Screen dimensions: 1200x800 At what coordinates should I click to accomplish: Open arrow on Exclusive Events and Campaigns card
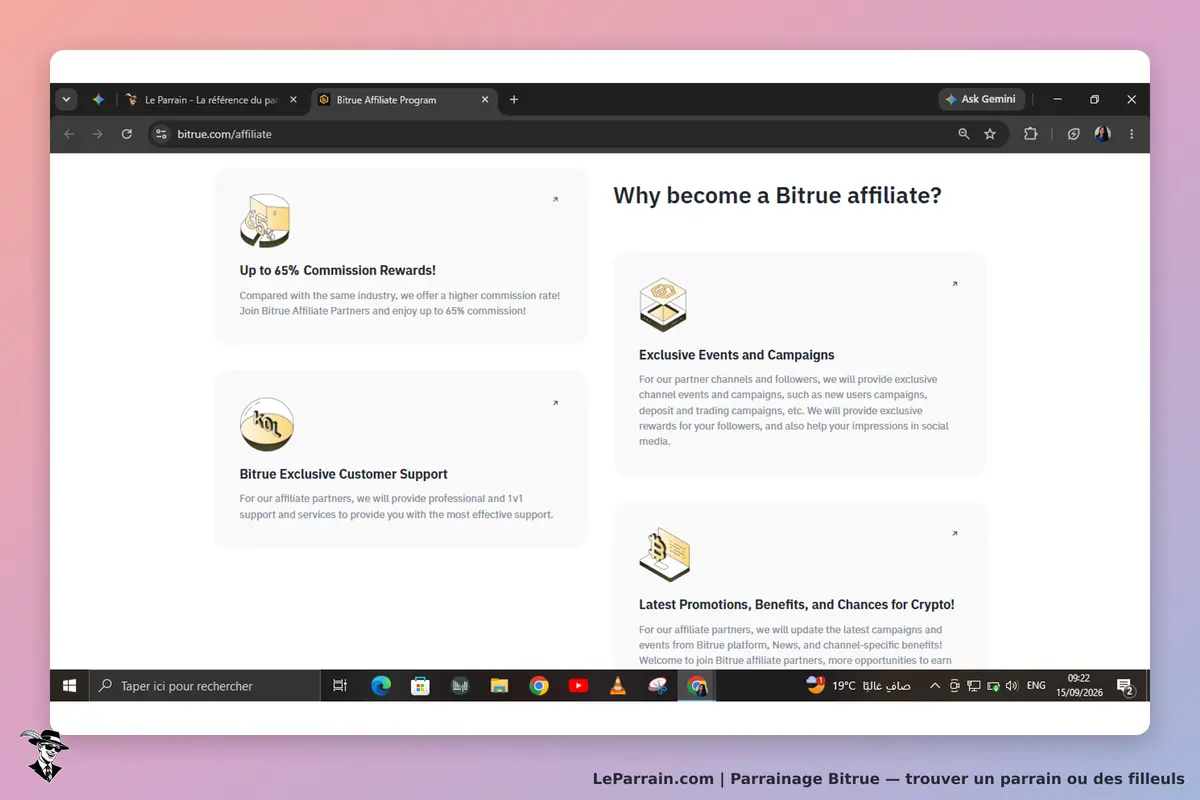click(954, 284)
